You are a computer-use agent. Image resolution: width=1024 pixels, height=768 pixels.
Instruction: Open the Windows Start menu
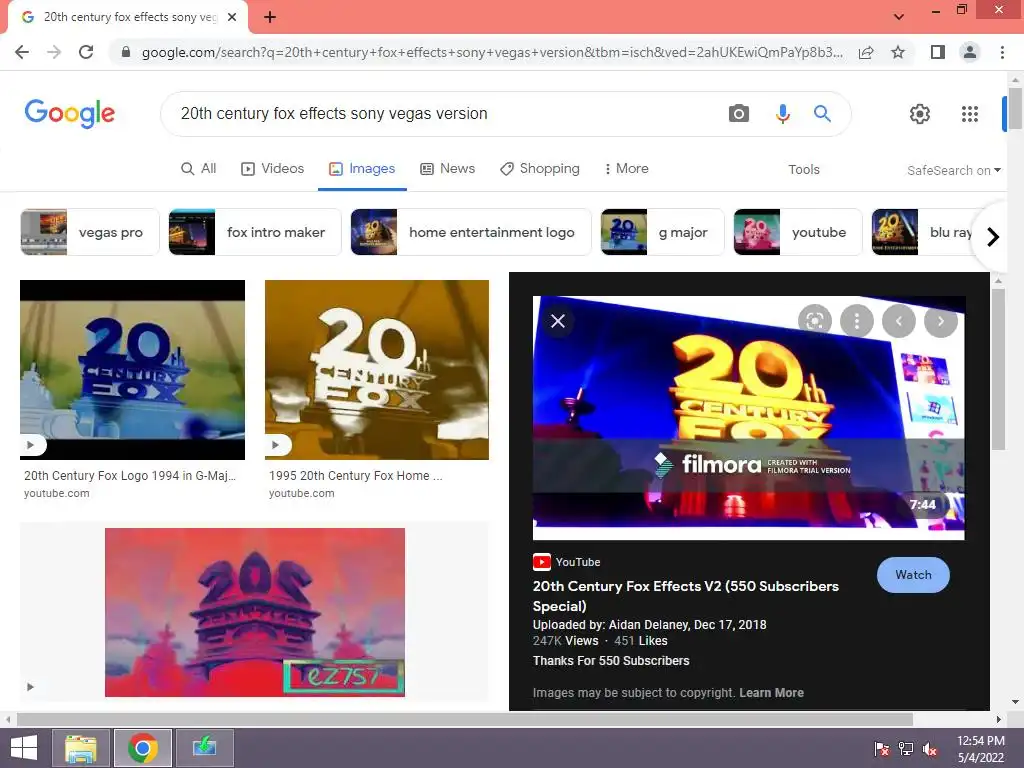click(24, 748)
